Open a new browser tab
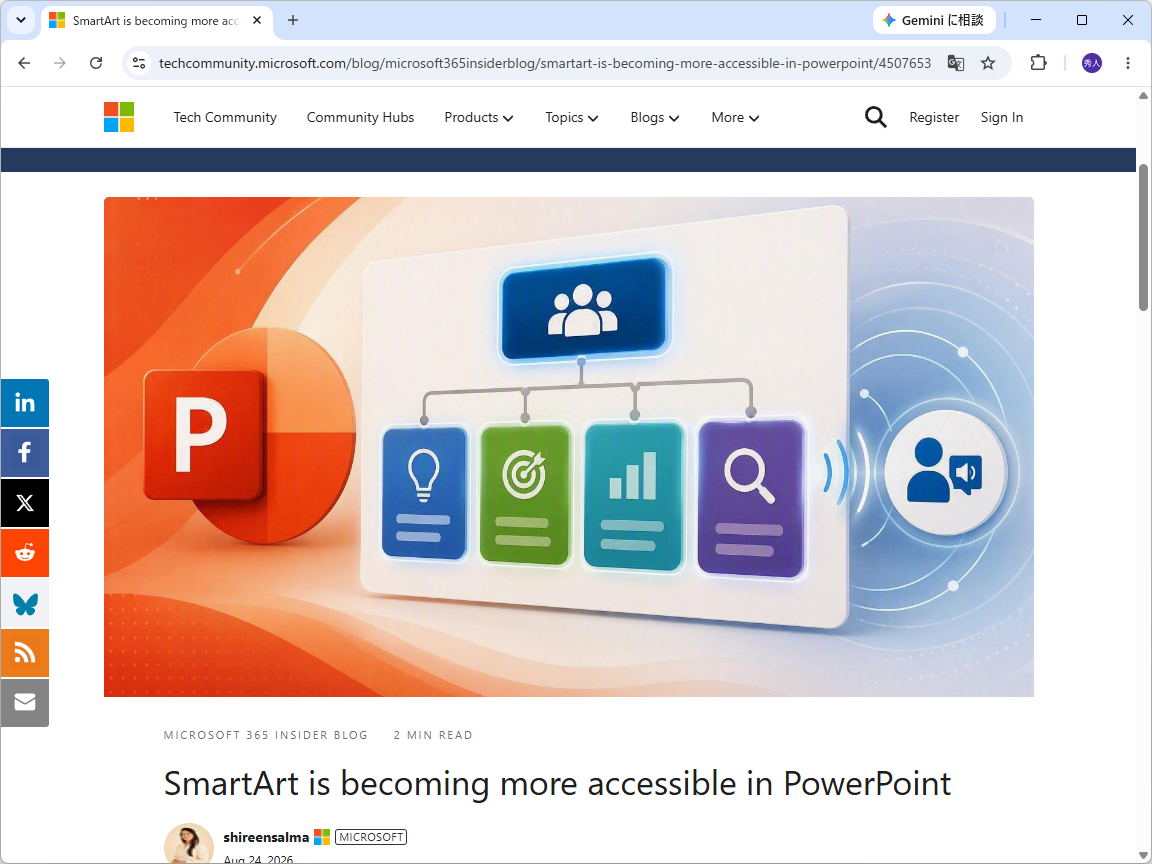This screenshot has height=864, width=1152. (292, 20)
